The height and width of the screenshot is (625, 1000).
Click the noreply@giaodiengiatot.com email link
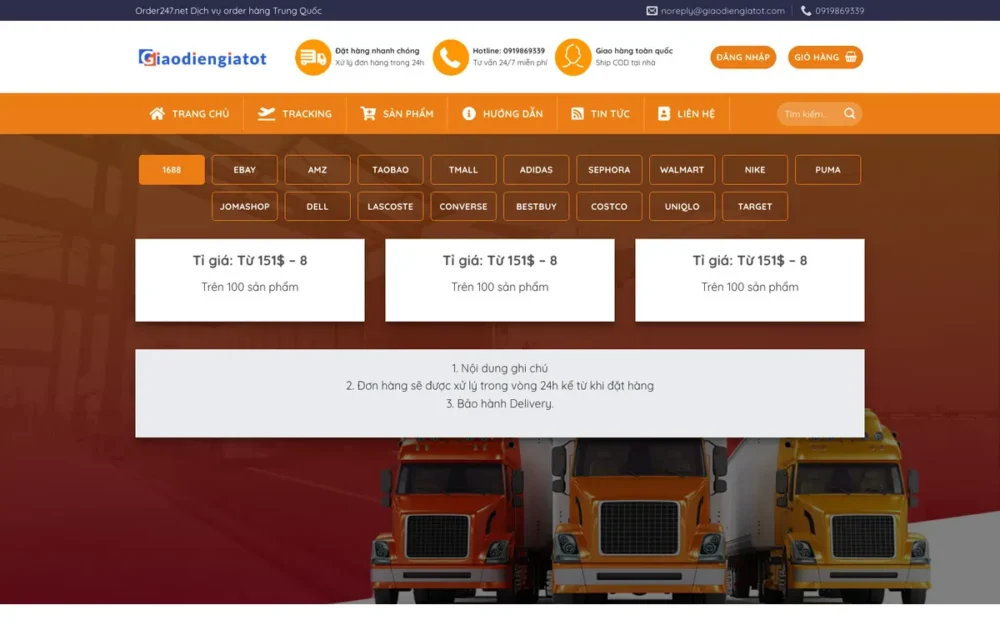(x=723, y=11)
